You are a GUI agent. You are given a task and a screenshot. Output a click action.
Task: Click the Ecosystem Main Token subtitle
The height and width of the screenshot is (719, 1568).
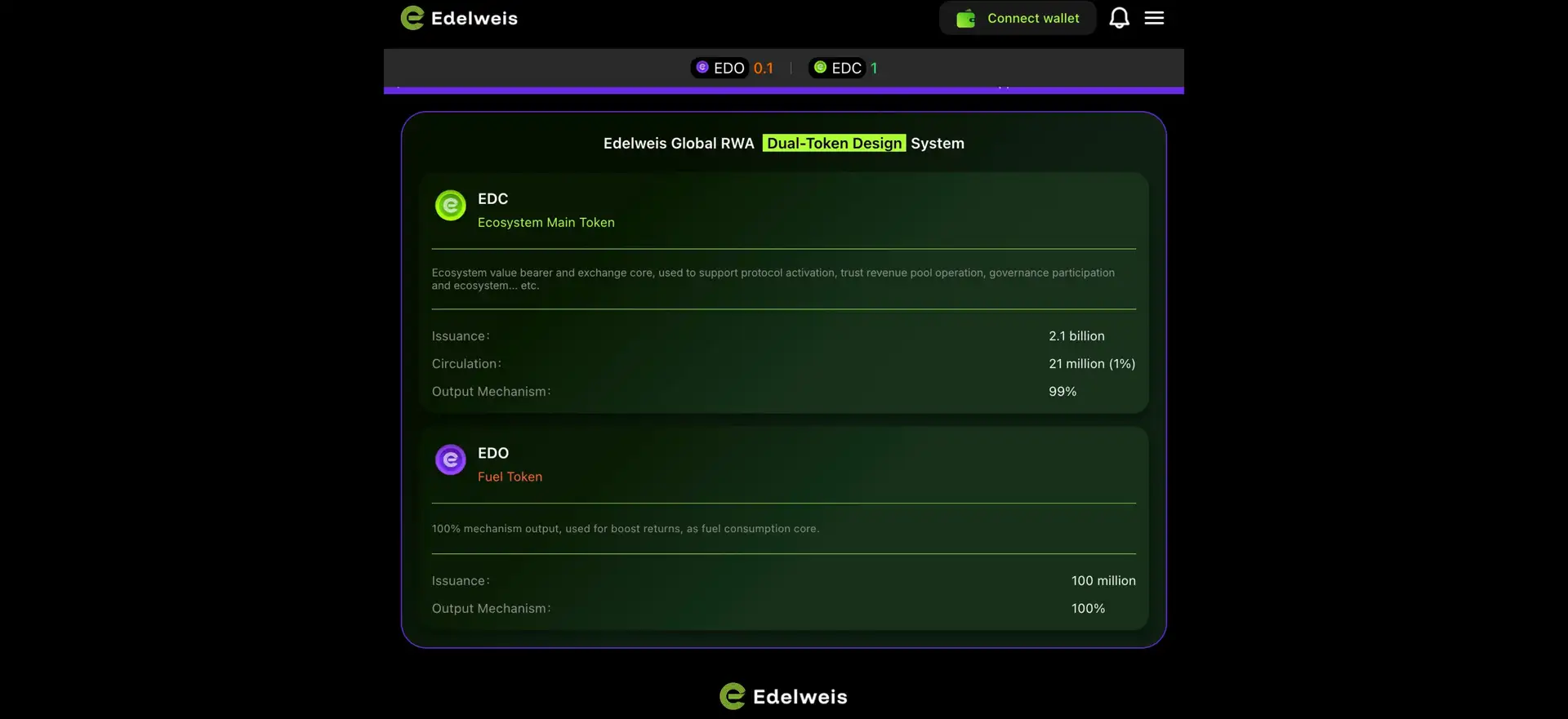tap(546, 223)
